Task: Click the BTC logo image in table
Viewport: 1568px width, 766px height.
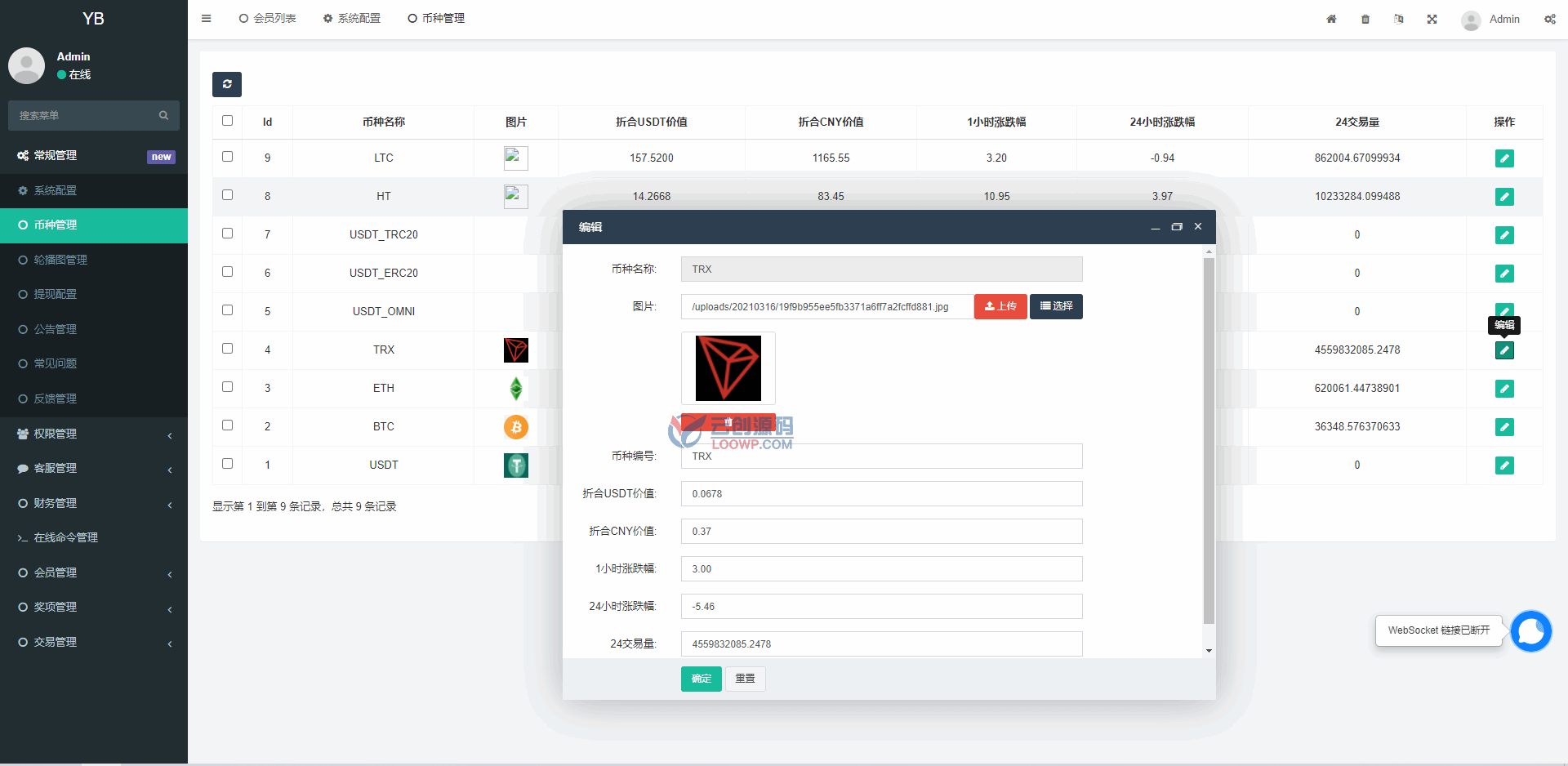Action: point(516,427)
